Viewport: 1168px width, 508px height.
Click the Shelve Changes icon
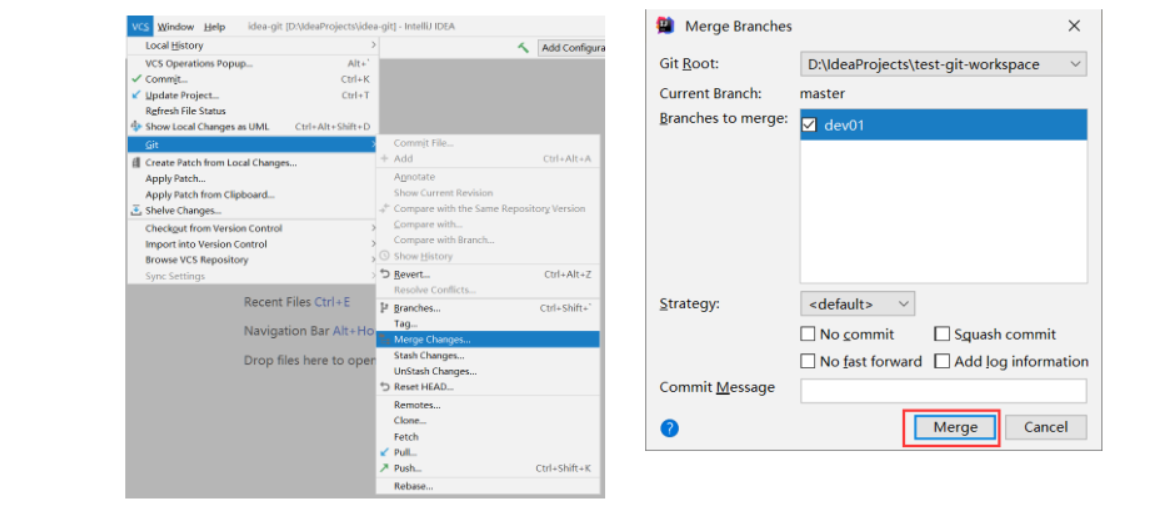point(136,211)
